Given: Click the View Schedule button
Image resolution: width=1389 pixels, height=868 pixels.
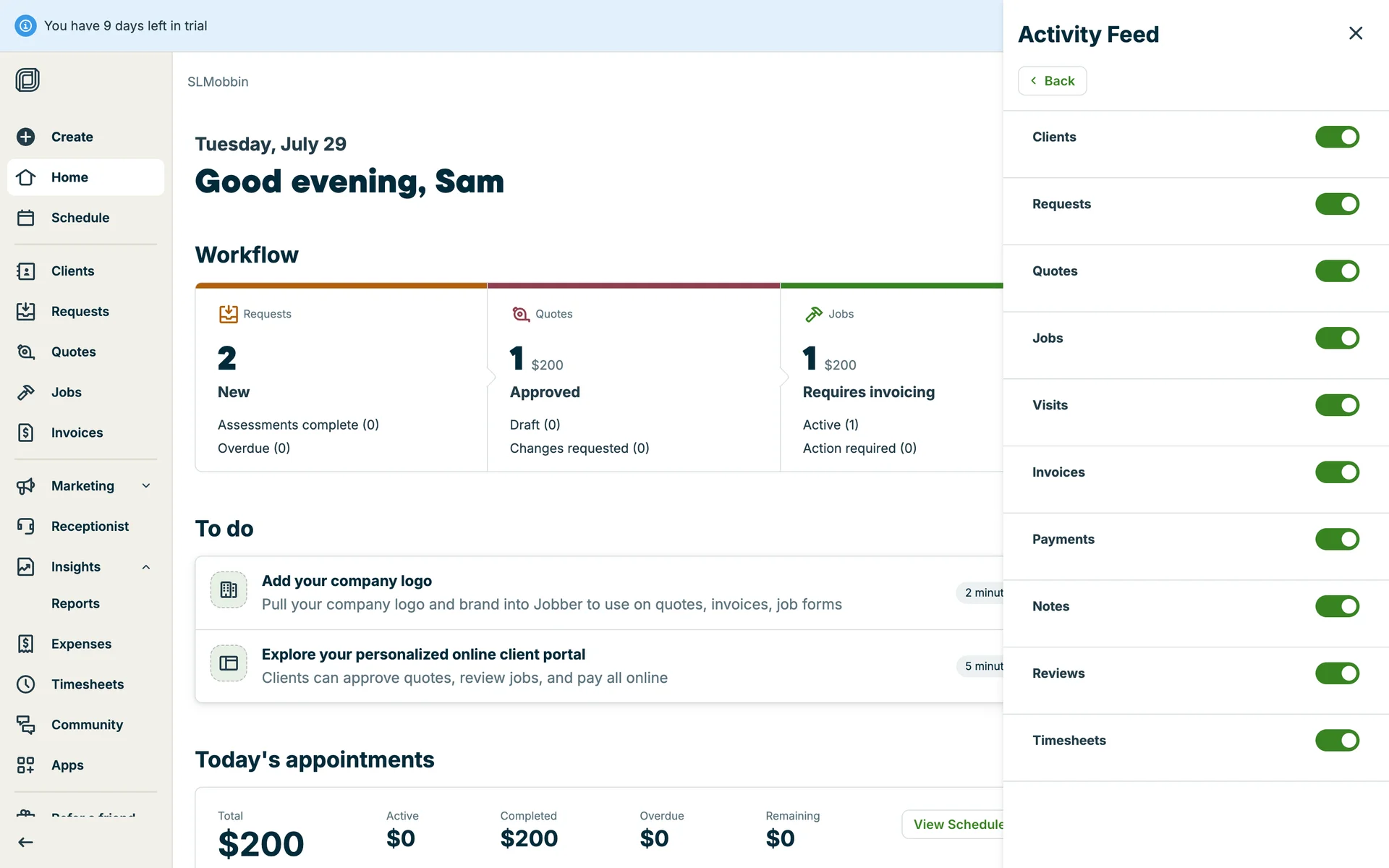Looking at the screenshot, I should (x=953, y=825).
